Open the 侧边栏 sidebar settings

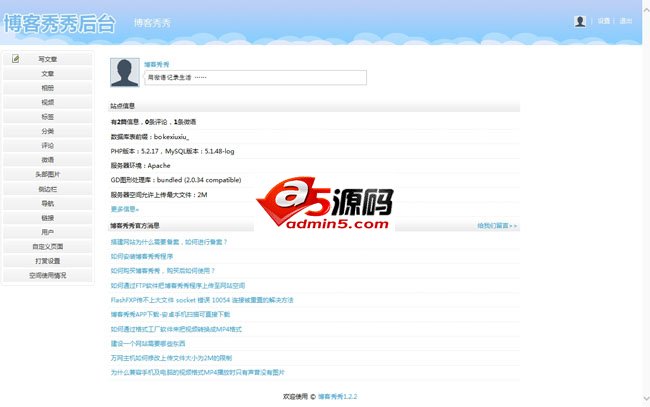coord(48,189)
